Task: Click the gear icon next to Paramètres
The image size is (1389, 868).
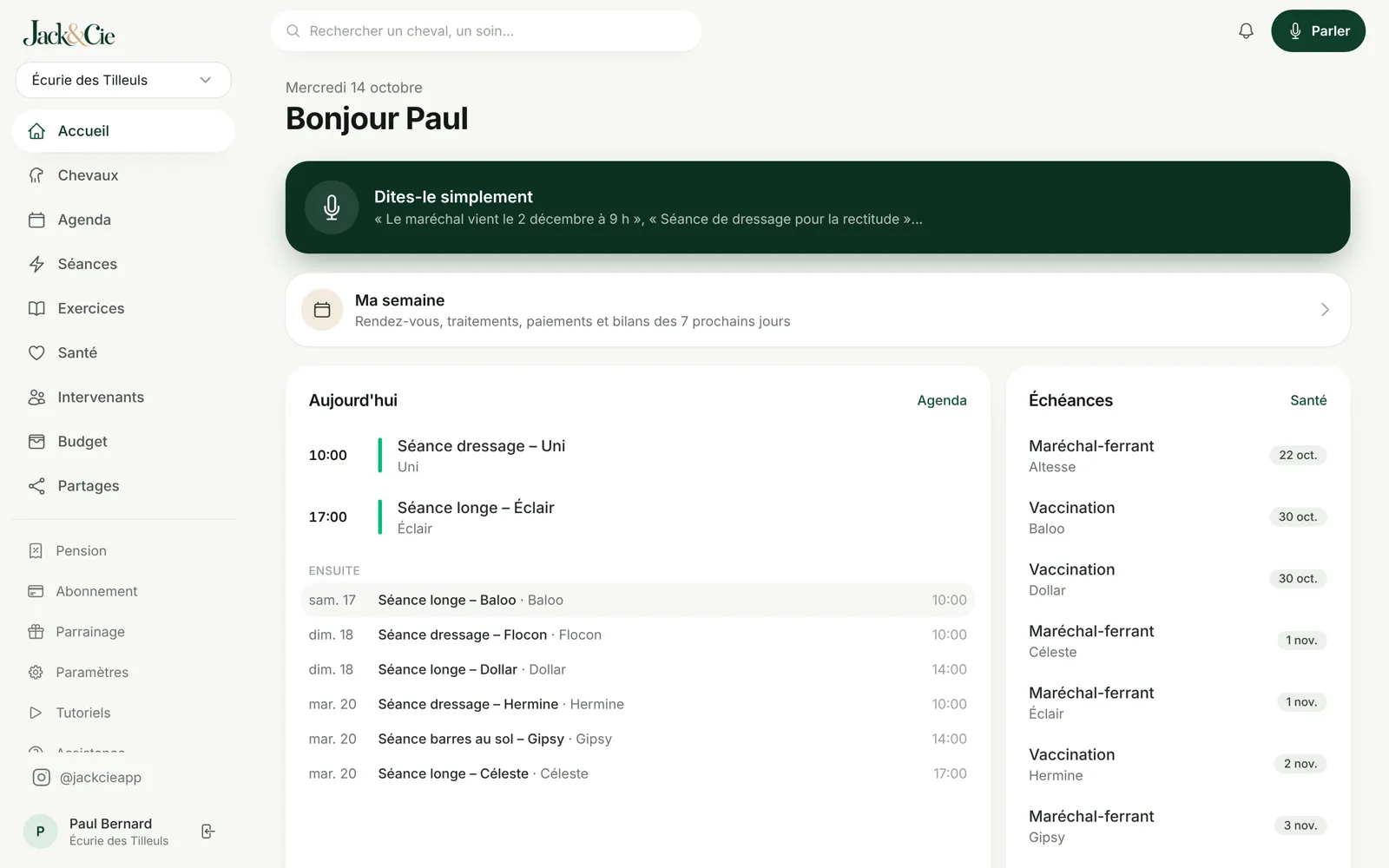Action: tap(36, 672)
